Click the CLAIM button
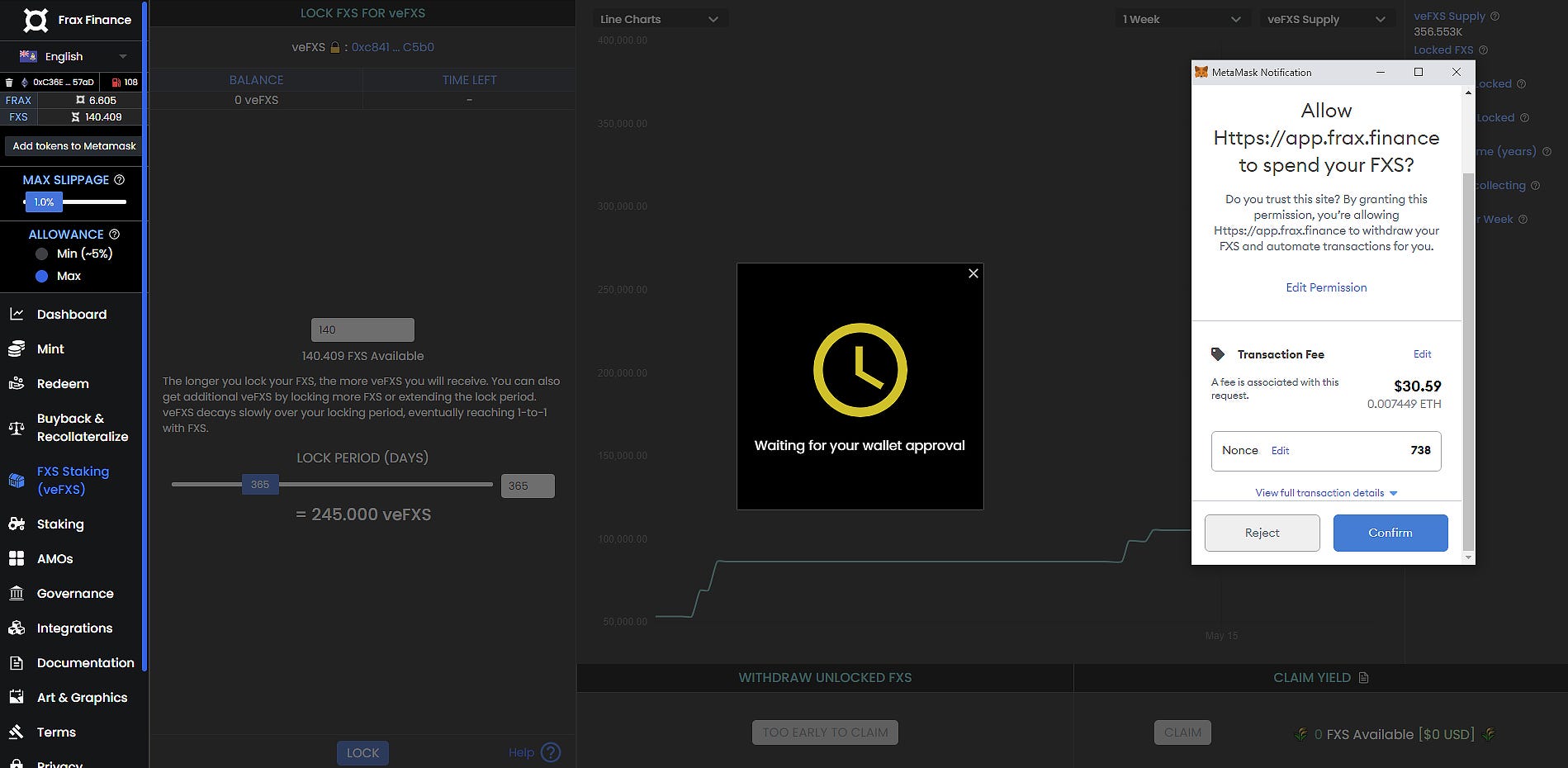Screen dimensions: 1568x768 [1182, 732]
